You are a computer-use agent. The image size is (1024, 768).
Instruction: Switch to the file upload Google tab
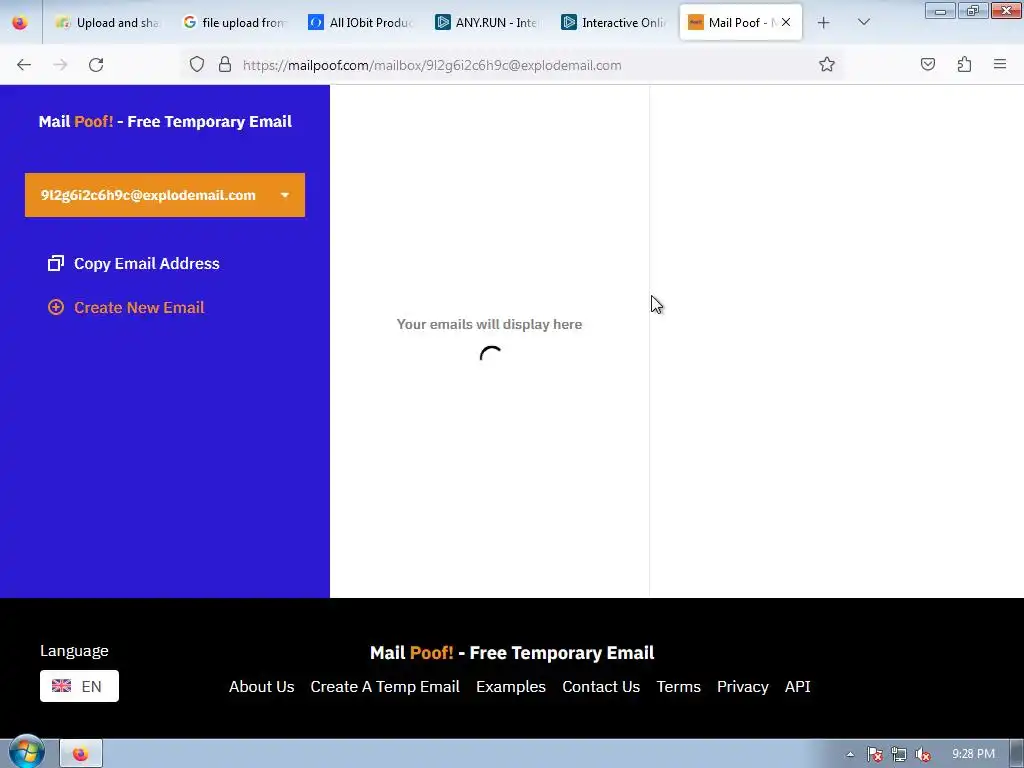coord(234,23)
